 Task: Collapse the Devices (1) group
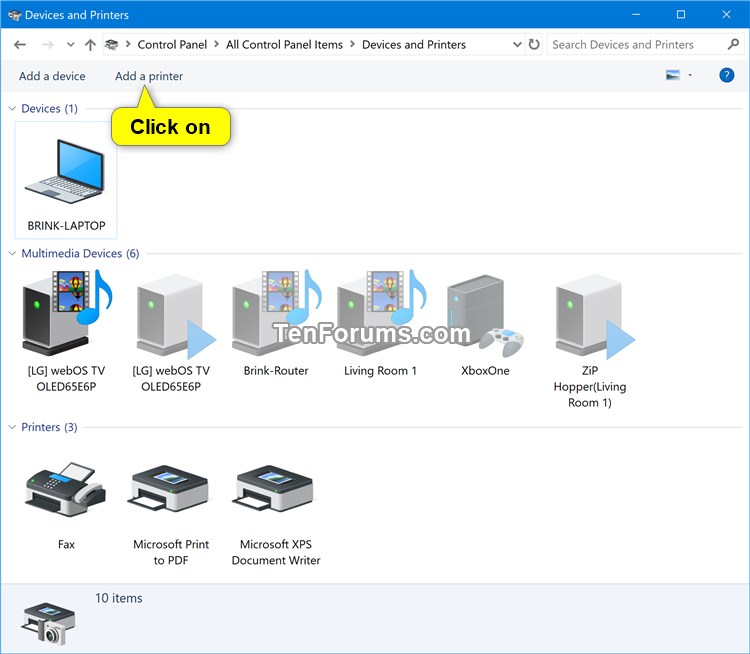click(x=12, y=109)
